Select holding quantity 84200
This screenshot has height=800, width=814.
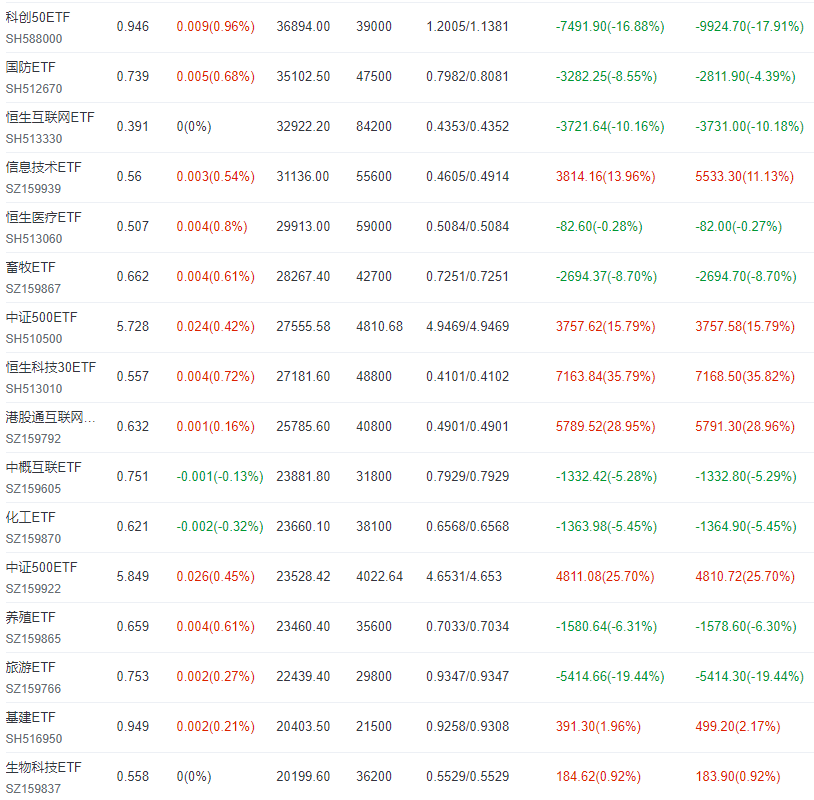374,126
